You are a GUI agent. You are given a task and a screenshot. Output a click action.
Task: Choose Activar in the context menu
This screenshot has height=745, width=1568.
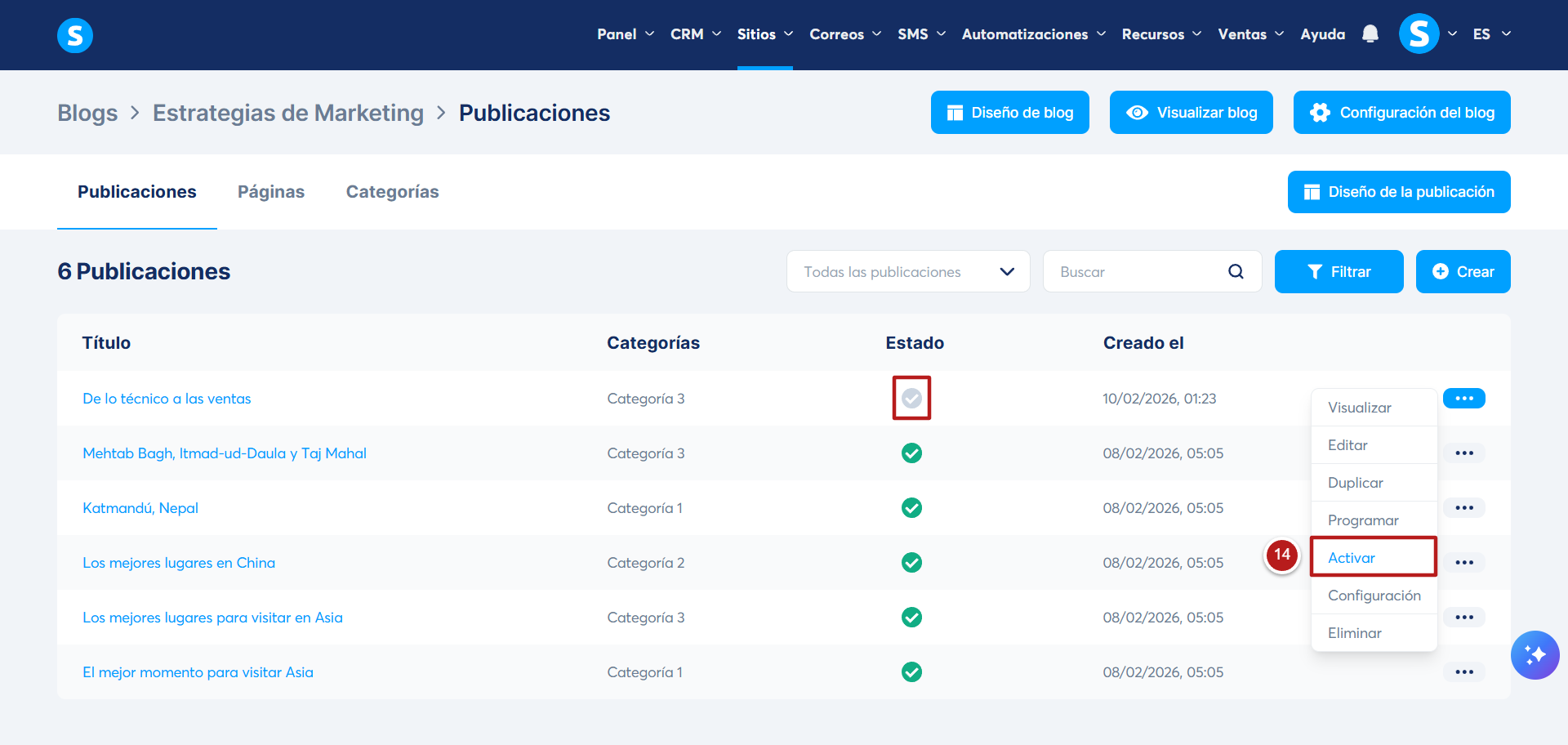pos(1374,558)
